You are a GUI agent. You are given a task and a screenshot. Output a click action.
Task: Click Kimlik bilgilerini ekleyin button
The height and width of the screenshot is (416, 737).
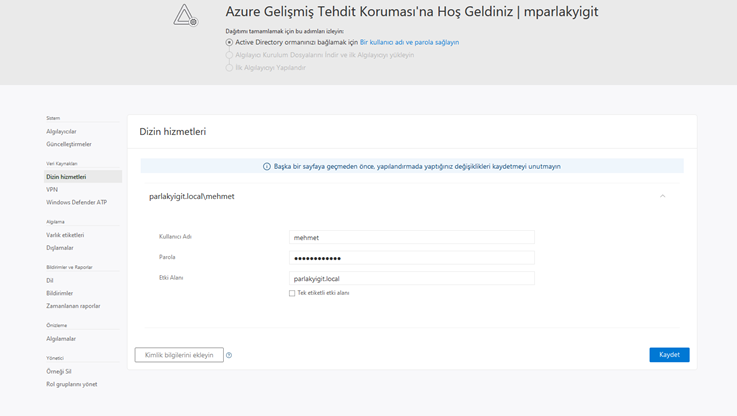point(179,355)
